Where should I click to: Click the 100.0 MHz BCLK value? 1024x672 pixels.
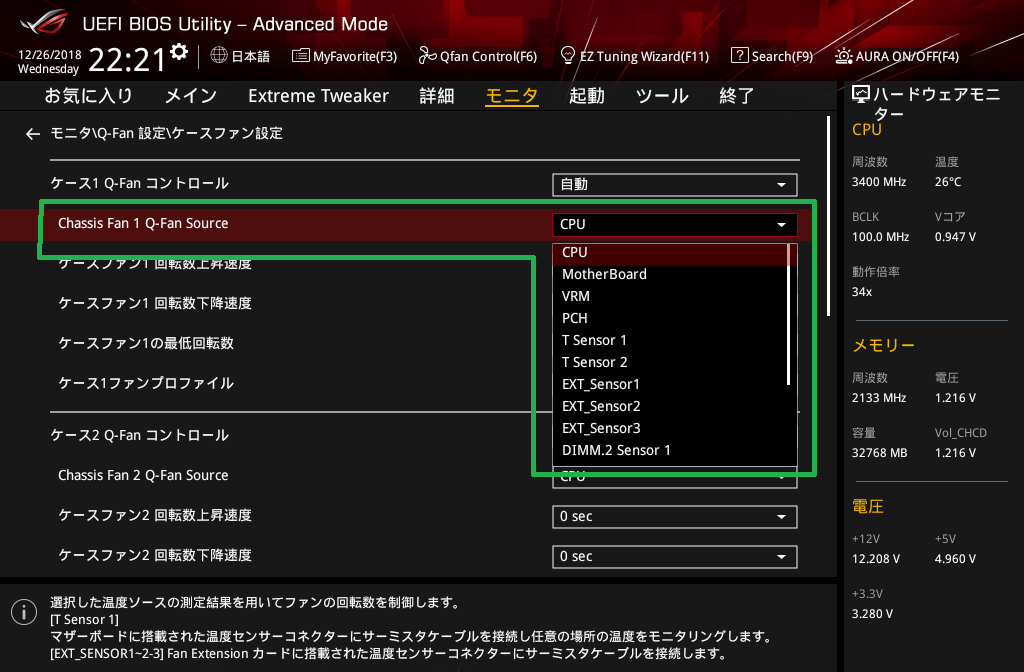[x=880, y=237]
